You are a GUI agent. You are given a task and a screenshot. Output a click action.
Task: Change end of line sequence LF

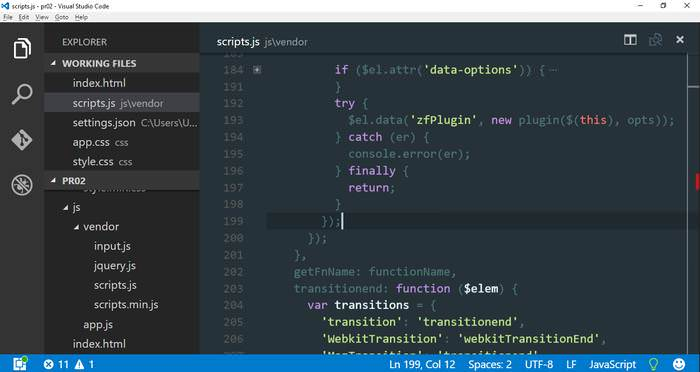571,364
